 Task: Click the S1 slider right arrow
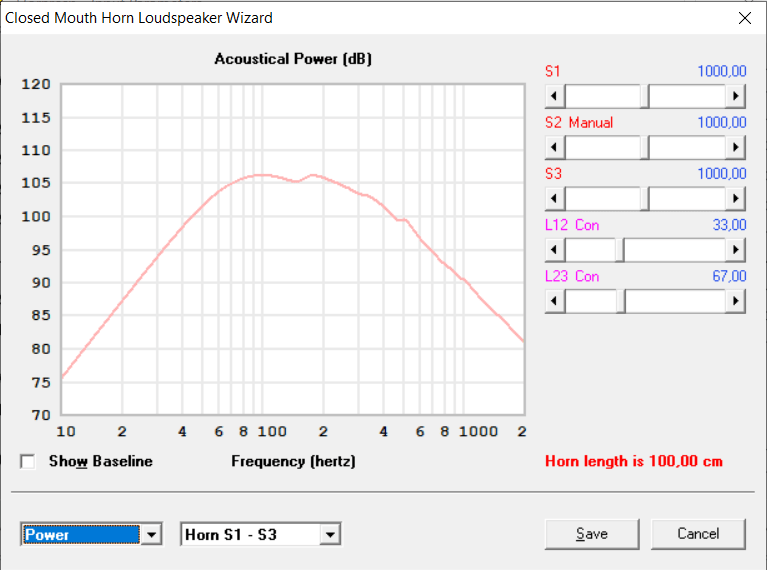tap(735, 96)
